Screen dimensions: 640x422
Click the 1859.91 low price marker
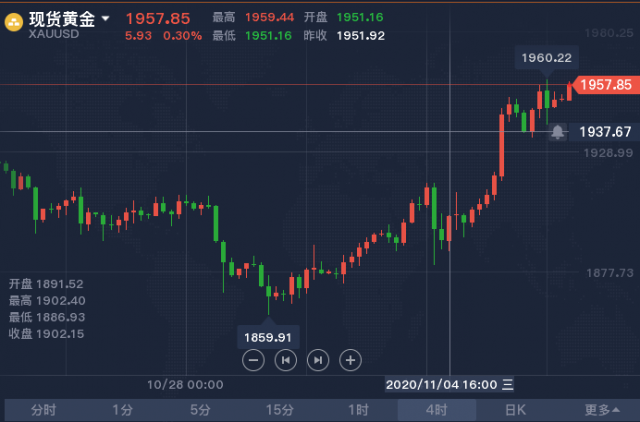(268, 338)
